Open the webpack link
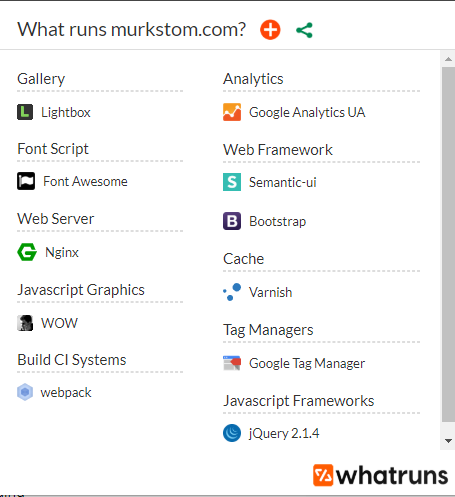The height and width of the screenshot is (497, 455). (x=66, y=393)
